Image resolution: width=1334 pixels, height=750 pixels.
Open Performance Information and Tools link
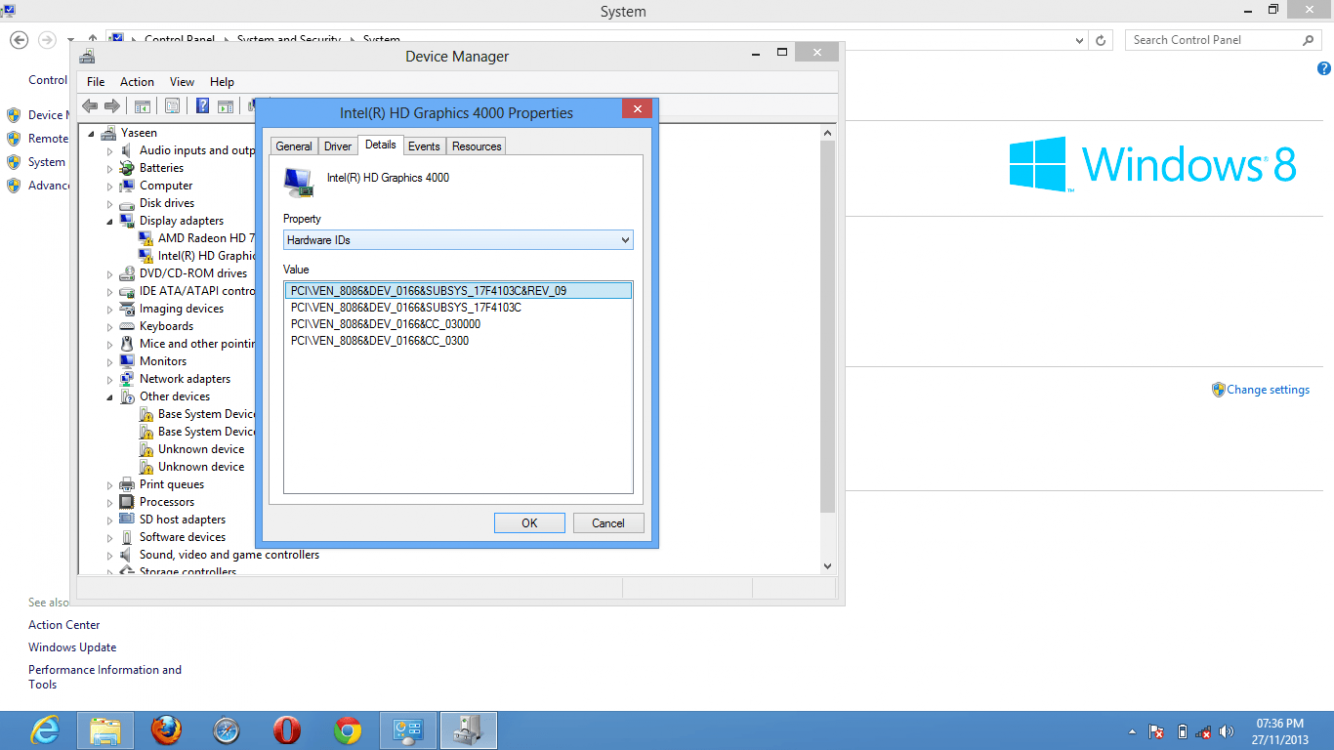(105, 677)
